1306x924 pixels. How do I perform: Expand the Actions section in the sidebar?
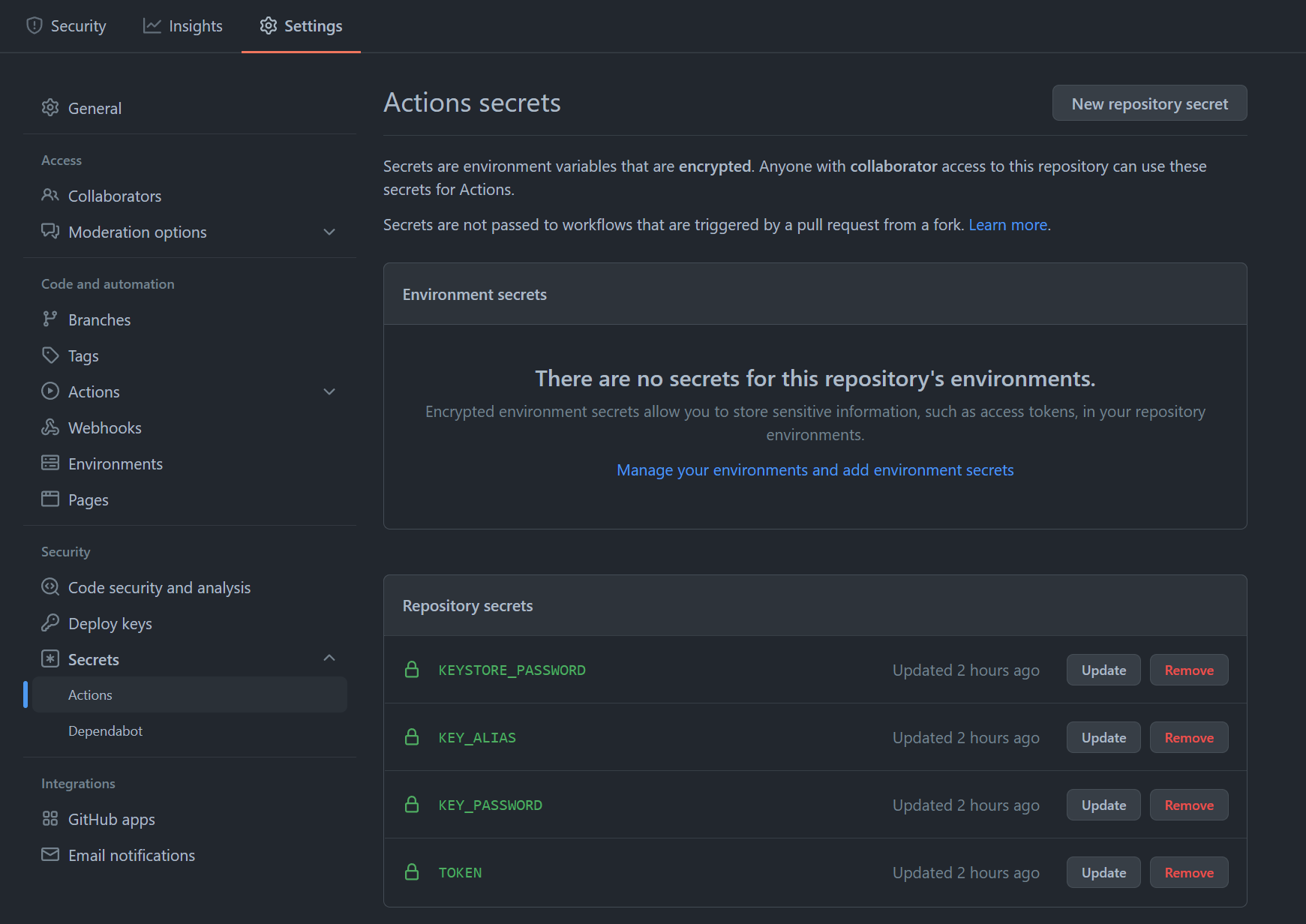coord(329,391)
